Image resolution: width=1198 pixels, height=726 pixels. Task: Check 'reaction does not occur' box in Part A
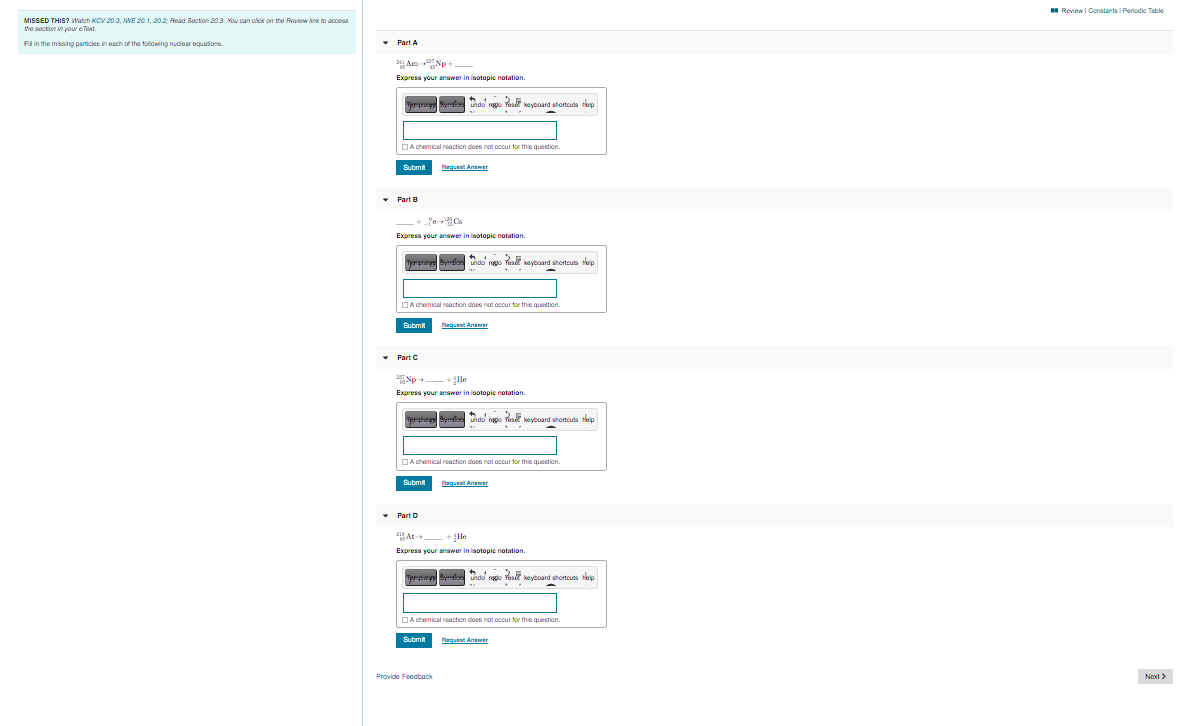405,147
